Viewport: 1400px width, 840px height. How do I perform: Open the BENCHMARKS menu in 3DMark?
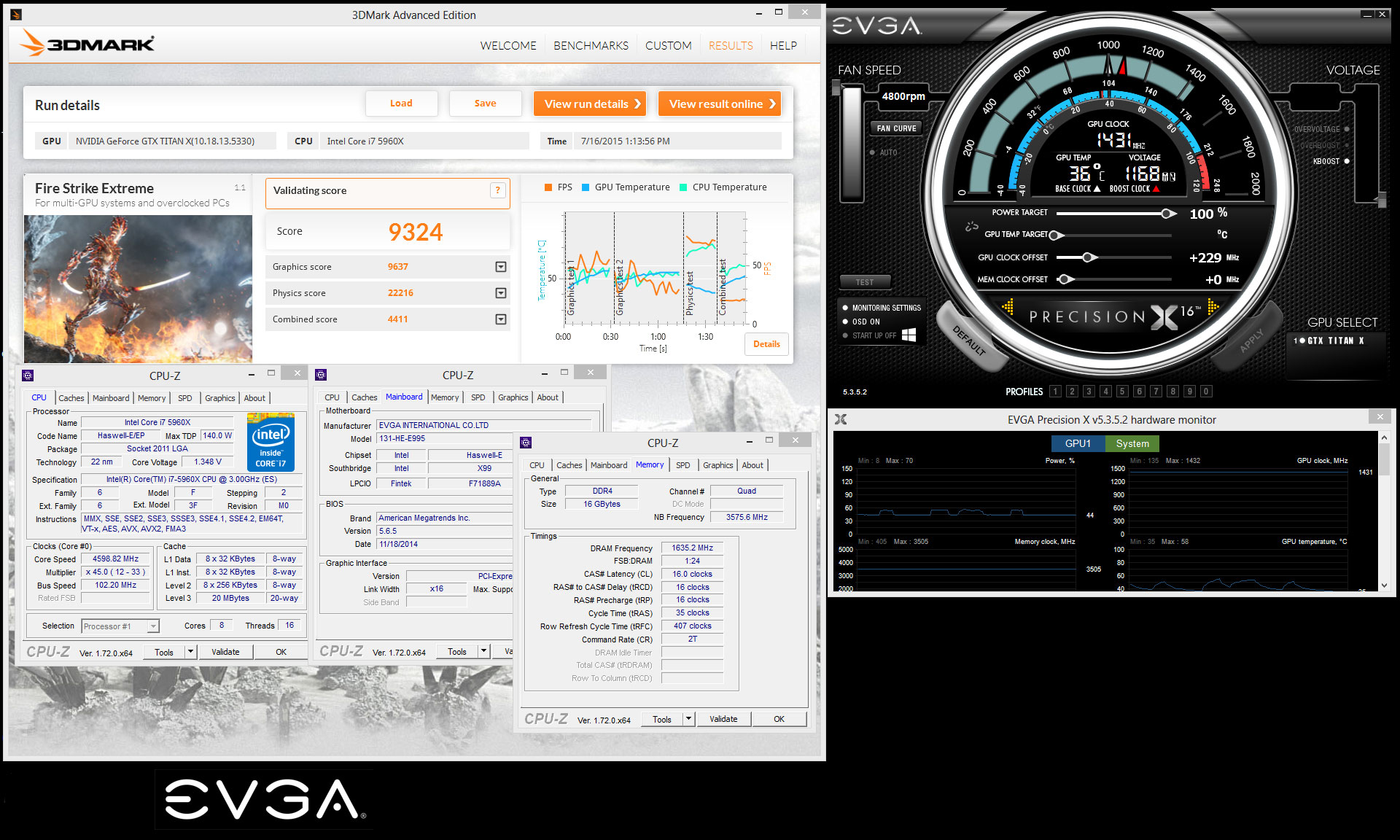click(x=591, y=45)
